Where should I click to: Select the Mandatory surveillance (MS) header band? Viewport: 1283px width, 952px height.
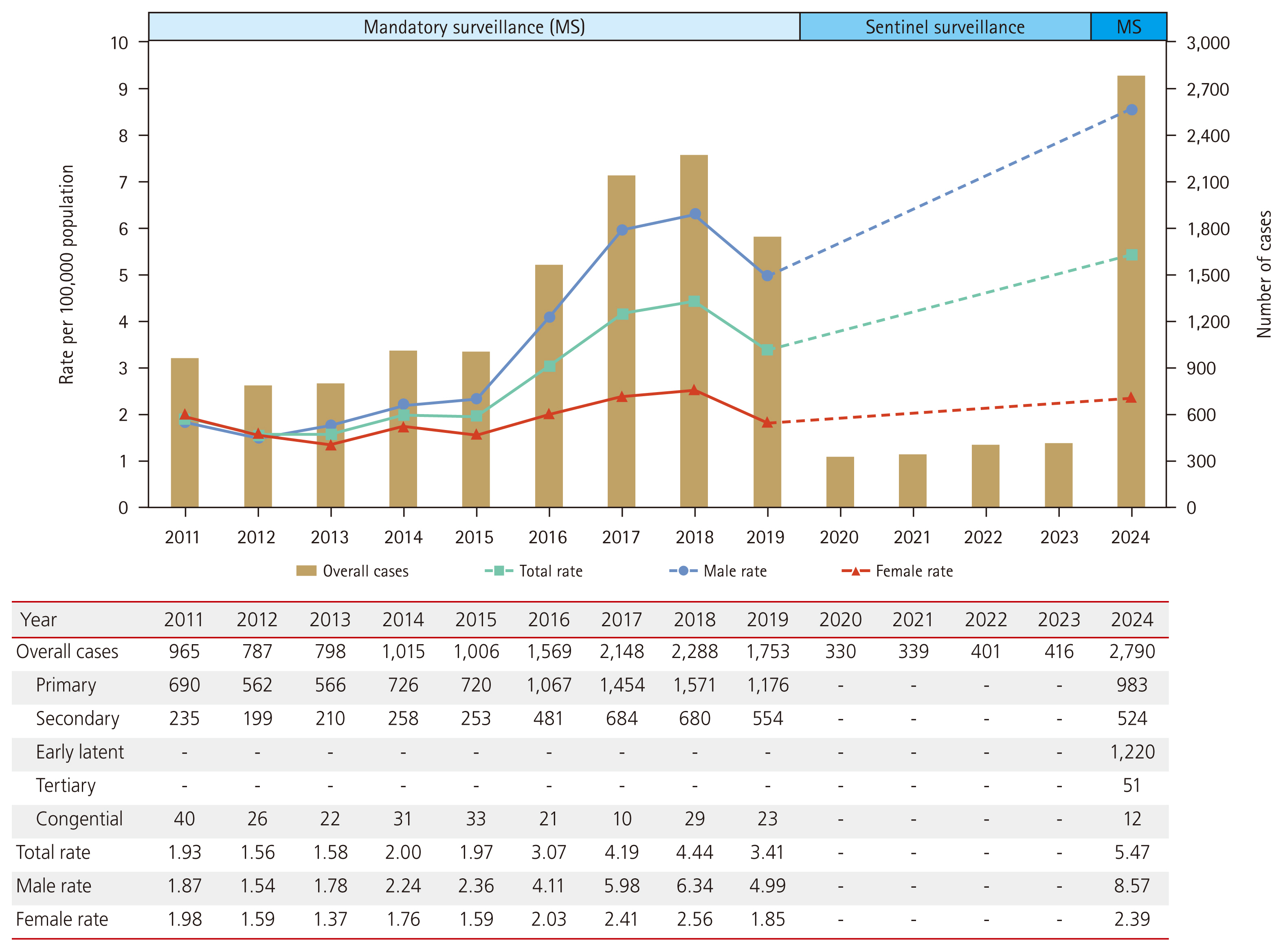point(474,27)
